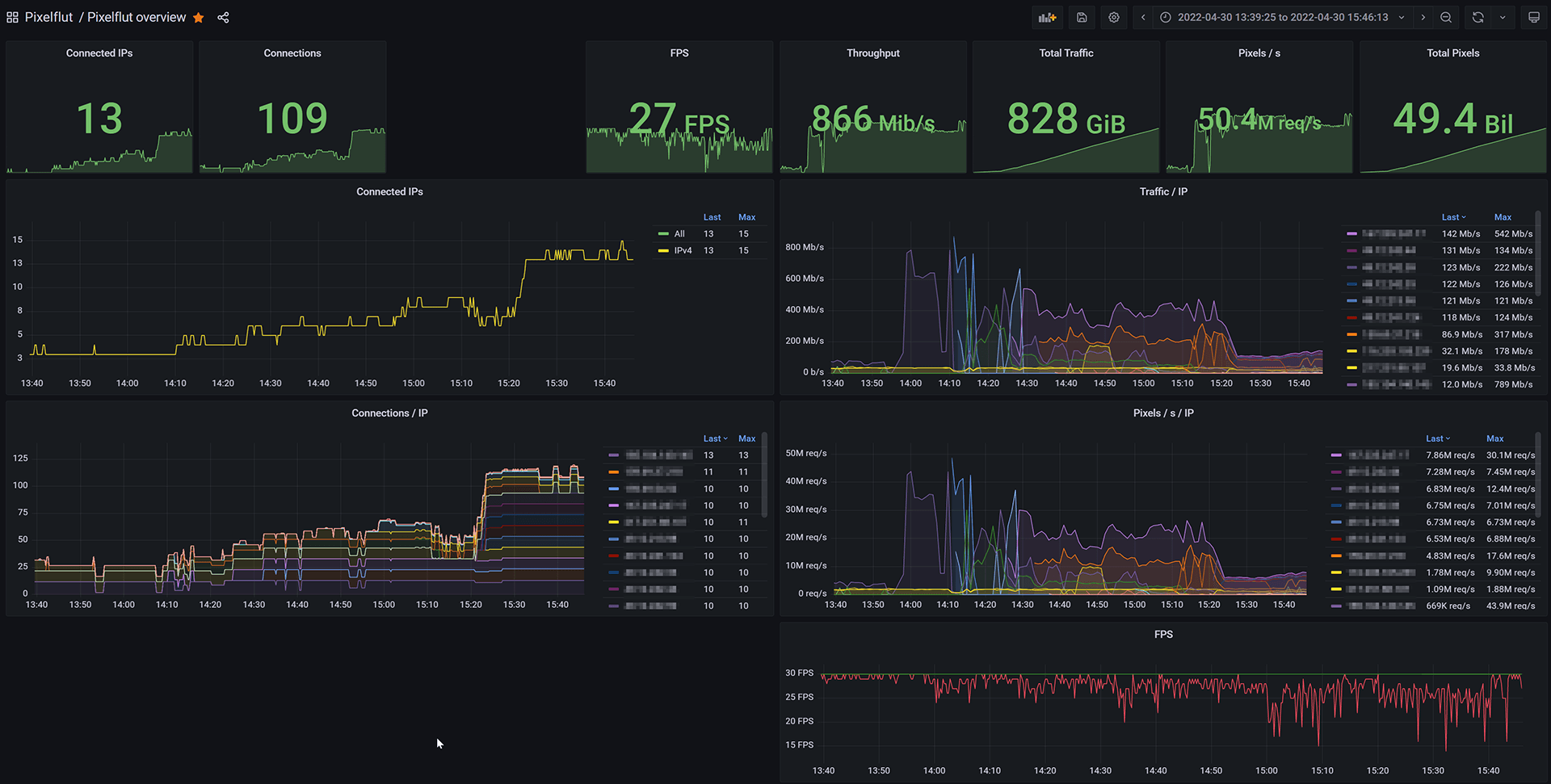
Task: Click the Add panel icon
Action: (1048, 17)
